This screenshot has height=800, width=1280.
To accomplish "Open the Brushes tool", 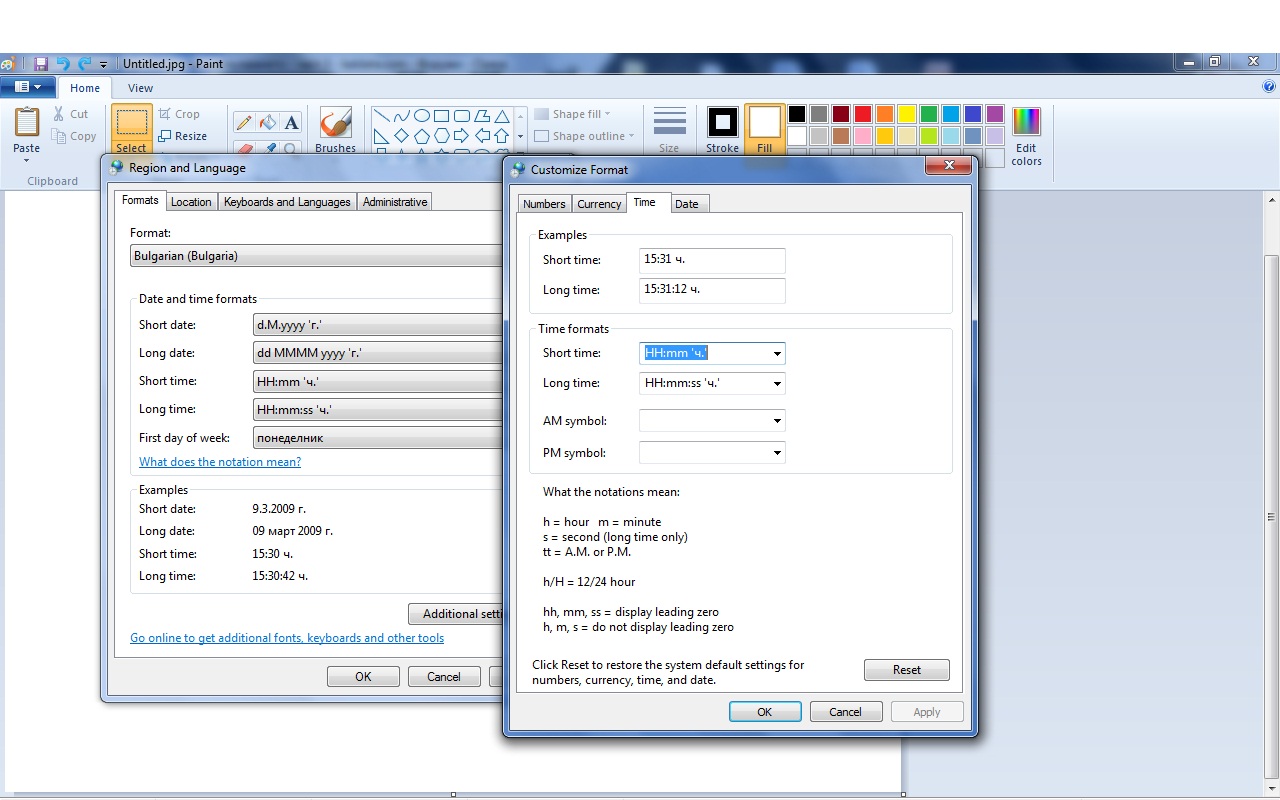I will click(335, 130).
